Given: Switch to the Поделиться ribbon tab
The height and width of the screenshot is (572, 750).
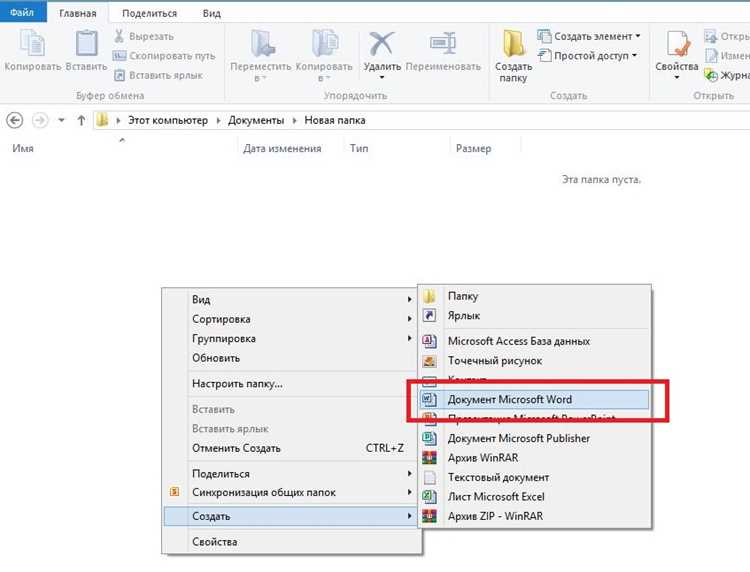Looking at the screenshot, I should point(149,13).
